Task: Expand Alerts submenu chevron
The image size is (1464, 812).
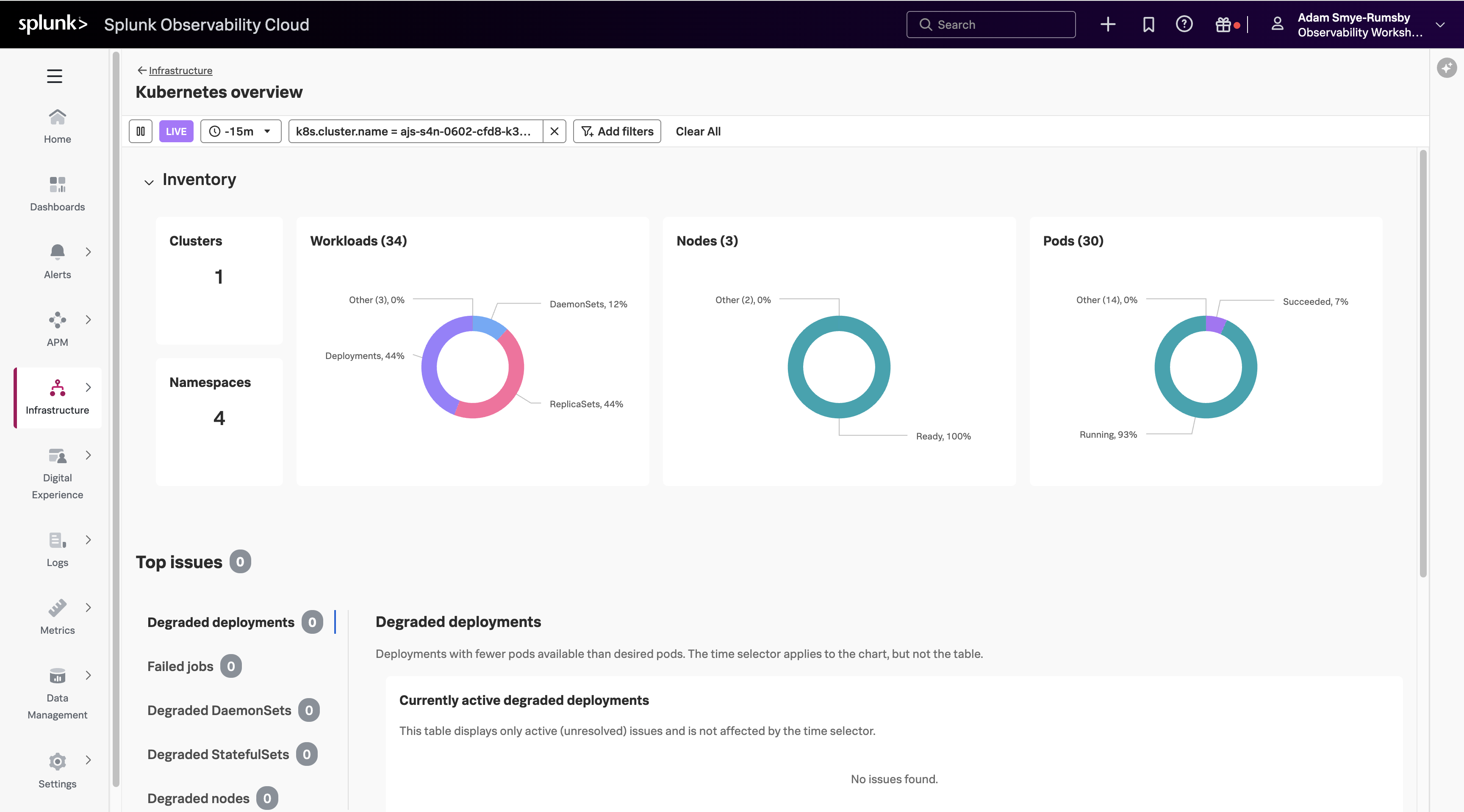Action: click(88, 251)
